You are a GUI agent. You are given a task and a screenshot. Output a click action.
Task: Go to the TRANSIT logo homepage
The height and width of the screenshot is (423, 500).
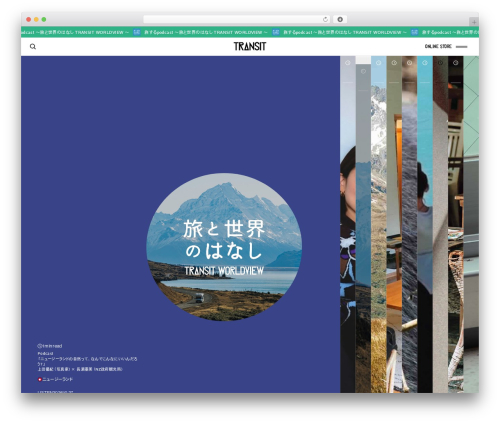[x=250, y=46]
